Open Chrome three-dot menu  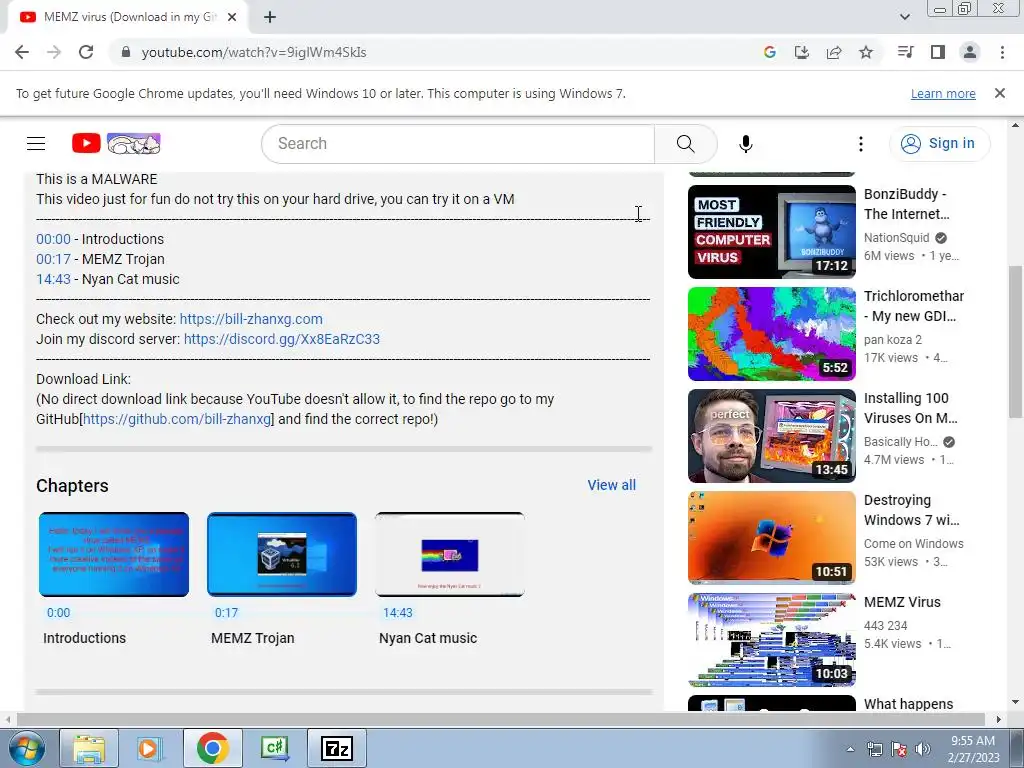click(x=1002, y=52)
